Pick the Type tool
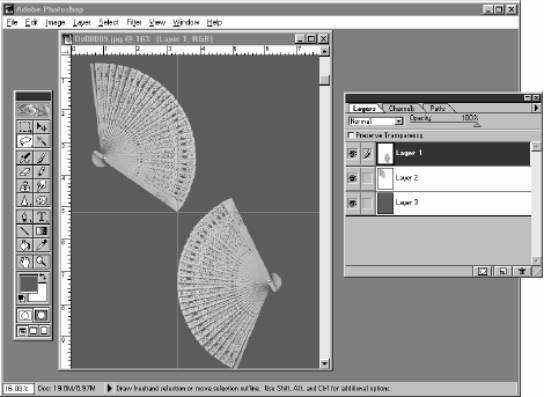 click(x=42, y=216)
